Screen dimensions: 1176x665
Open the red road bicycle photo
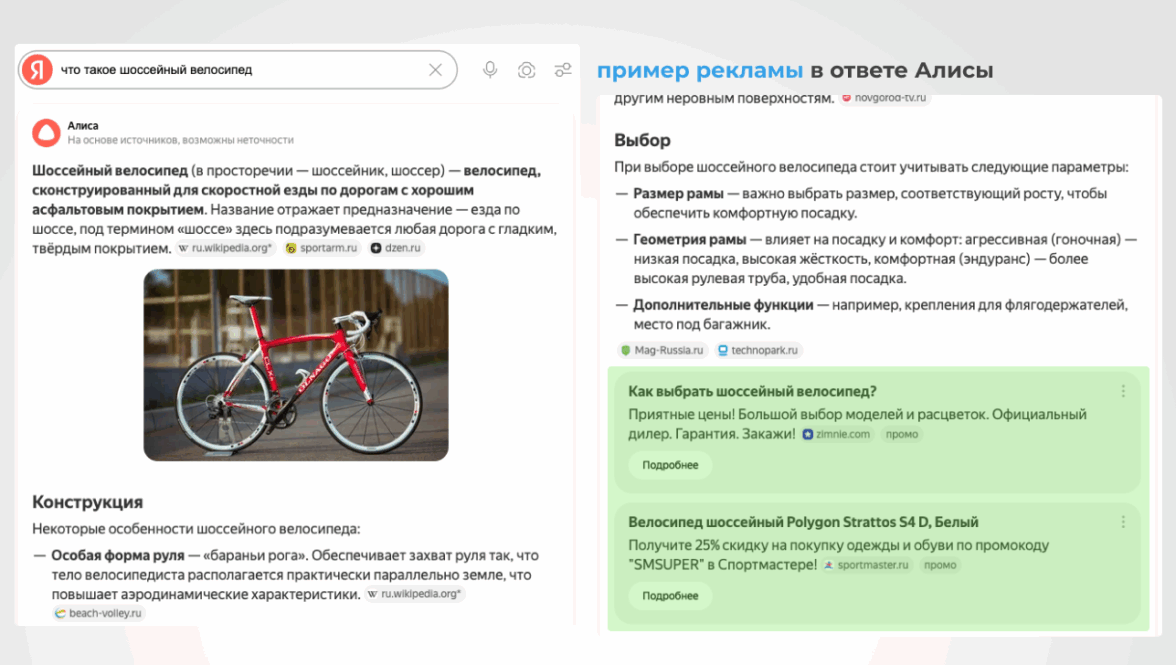point(296,365)
